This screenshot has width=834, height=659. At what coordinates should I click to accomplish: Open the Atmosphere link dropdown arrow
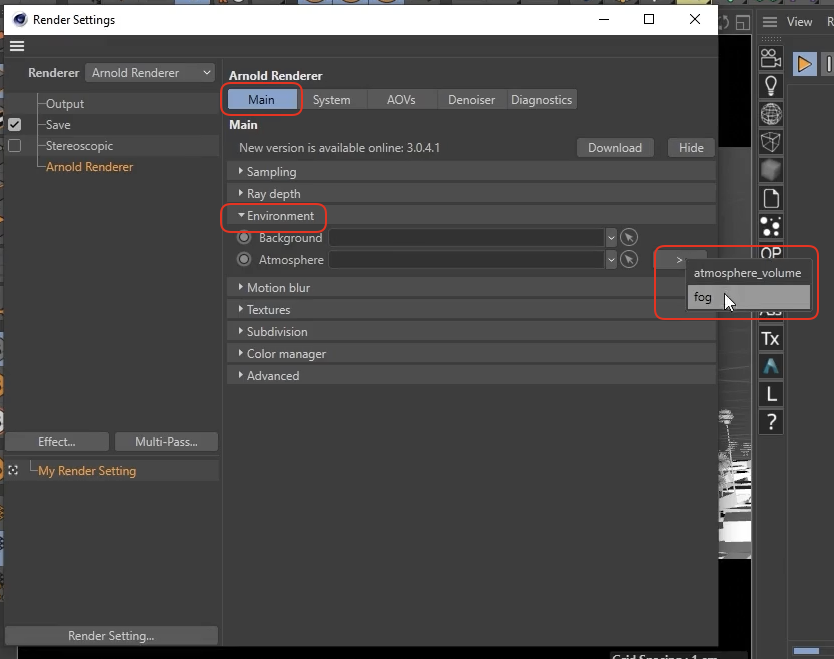tap(611, 260)
